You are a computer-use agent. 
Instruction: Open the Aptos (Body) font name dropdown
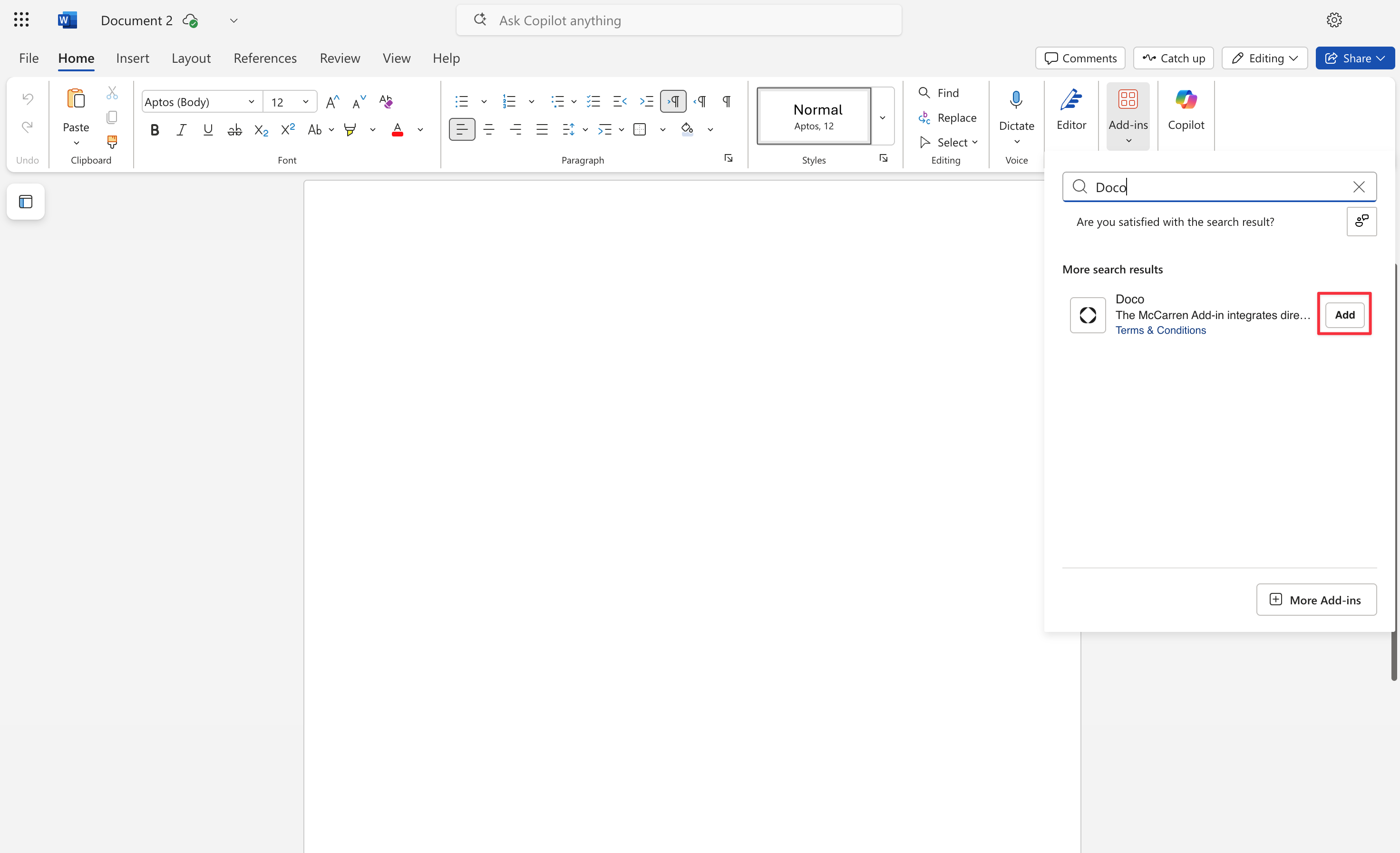pos(251,102)
